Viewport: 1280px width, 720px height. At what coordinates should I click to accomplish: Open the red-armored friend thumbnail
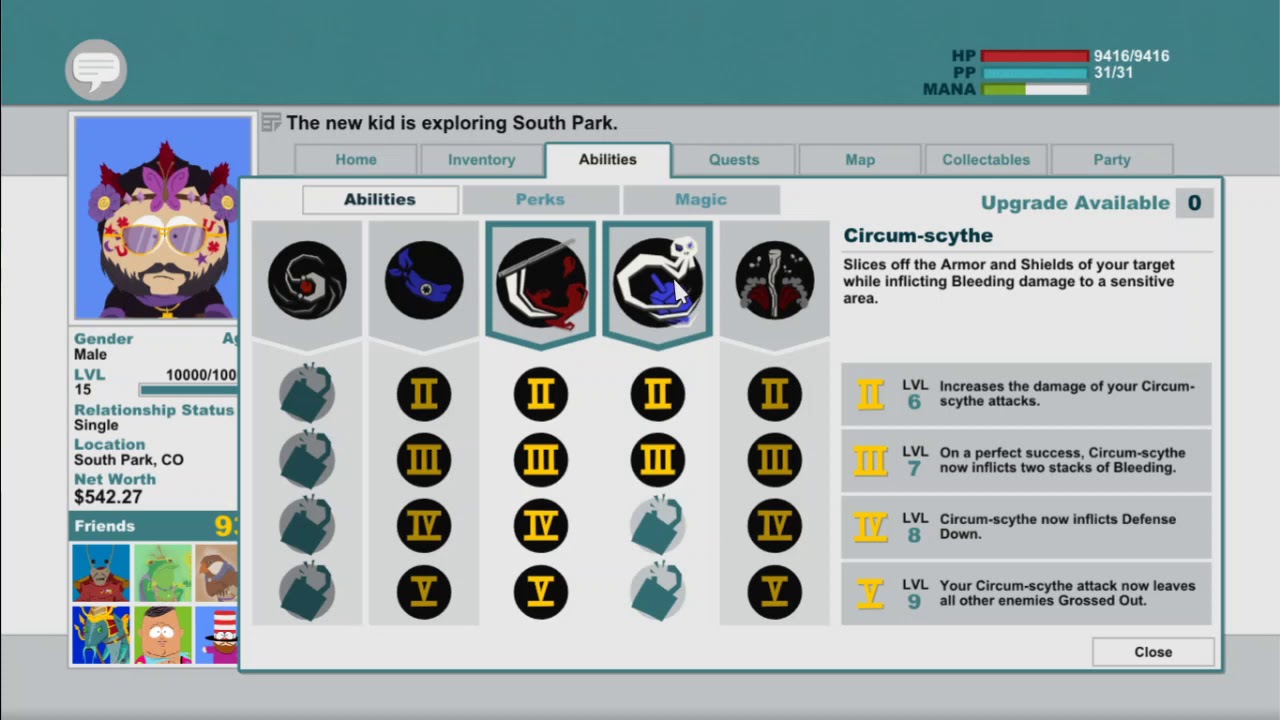click(x=101, y=572)
